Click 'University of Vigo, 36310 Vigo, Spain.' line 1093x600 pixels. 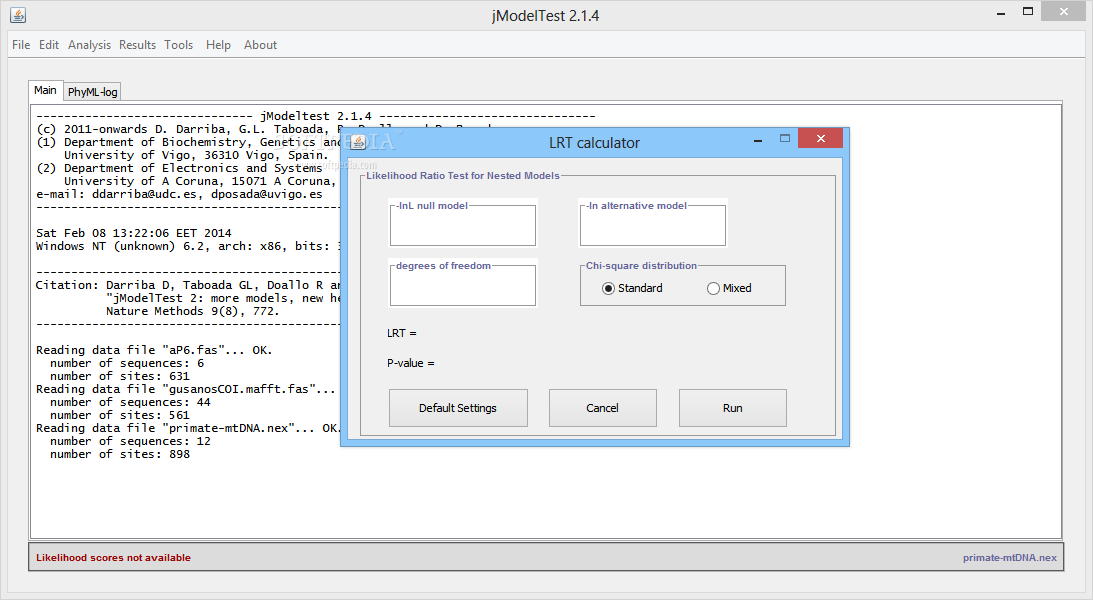(x=195, y=155)
